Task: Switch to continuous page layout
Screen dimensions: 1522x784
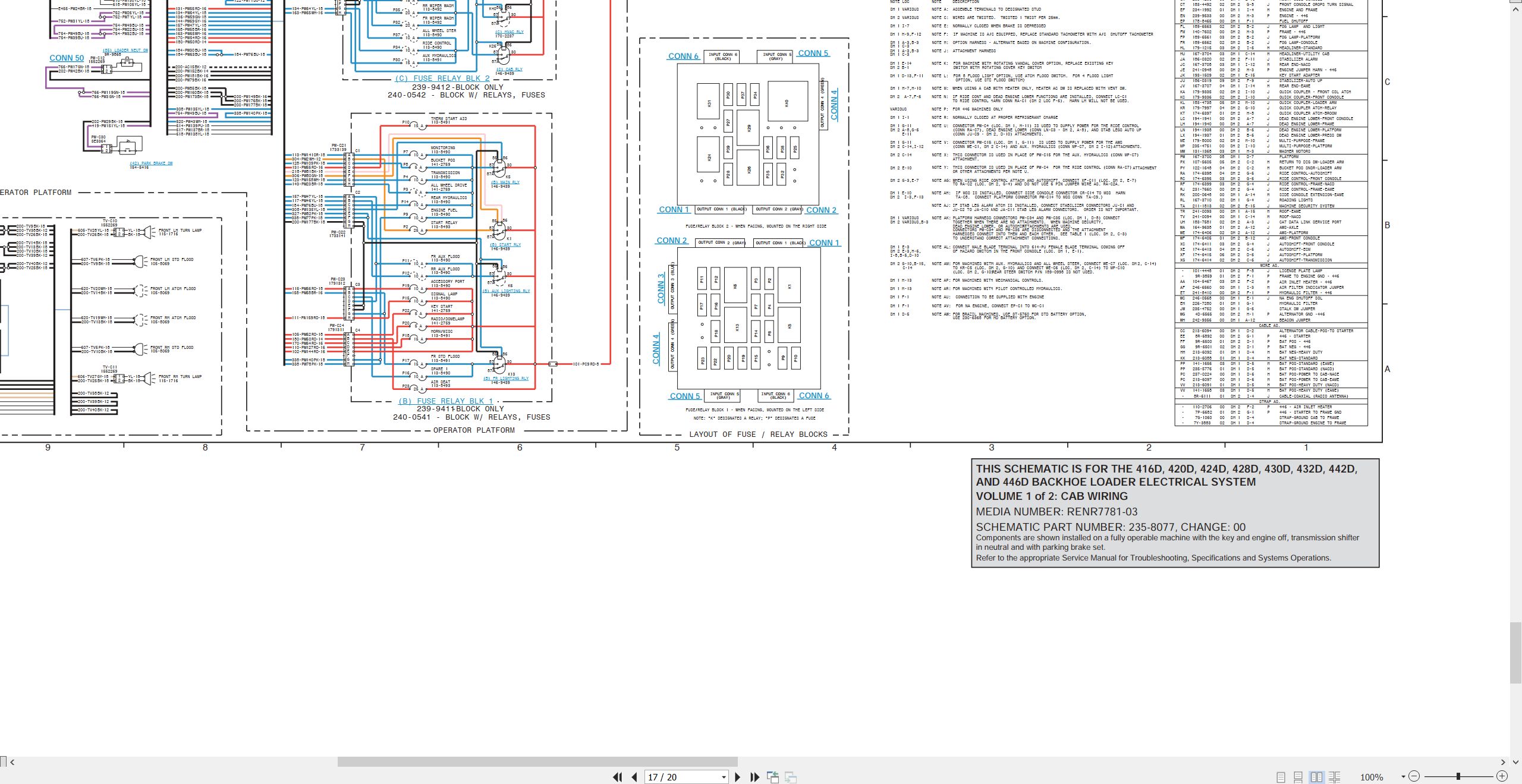Action: (x=1298, y=777)
